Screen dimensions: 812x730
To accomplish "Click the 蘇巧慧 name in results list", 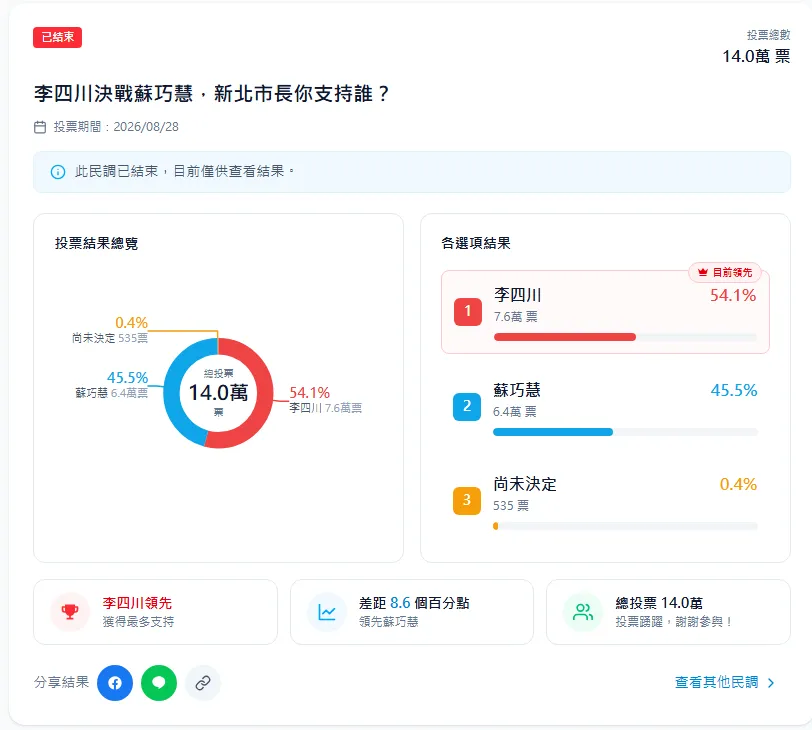I will (517, 390).
